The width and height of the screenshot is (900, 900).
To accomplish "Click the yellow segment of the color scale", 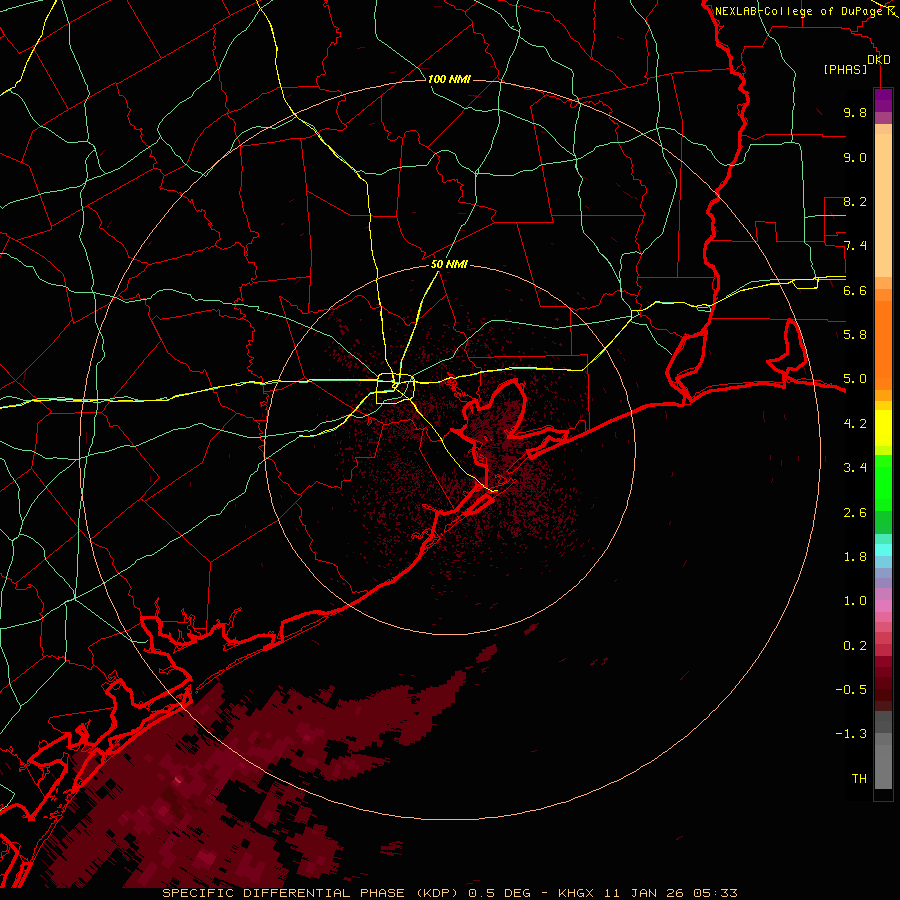I will 883,428.
